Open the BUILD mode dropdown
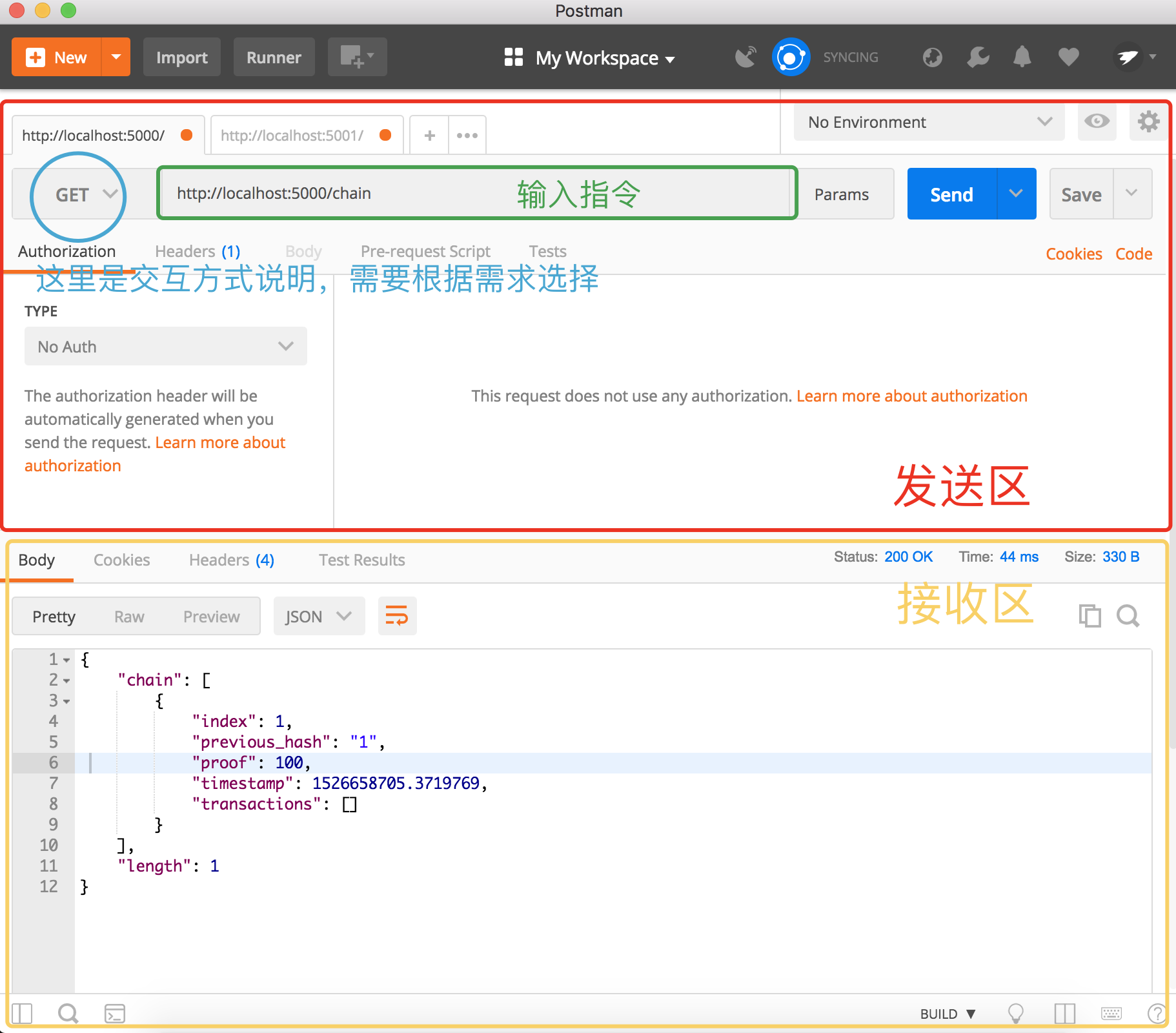 coord(948,1014)
